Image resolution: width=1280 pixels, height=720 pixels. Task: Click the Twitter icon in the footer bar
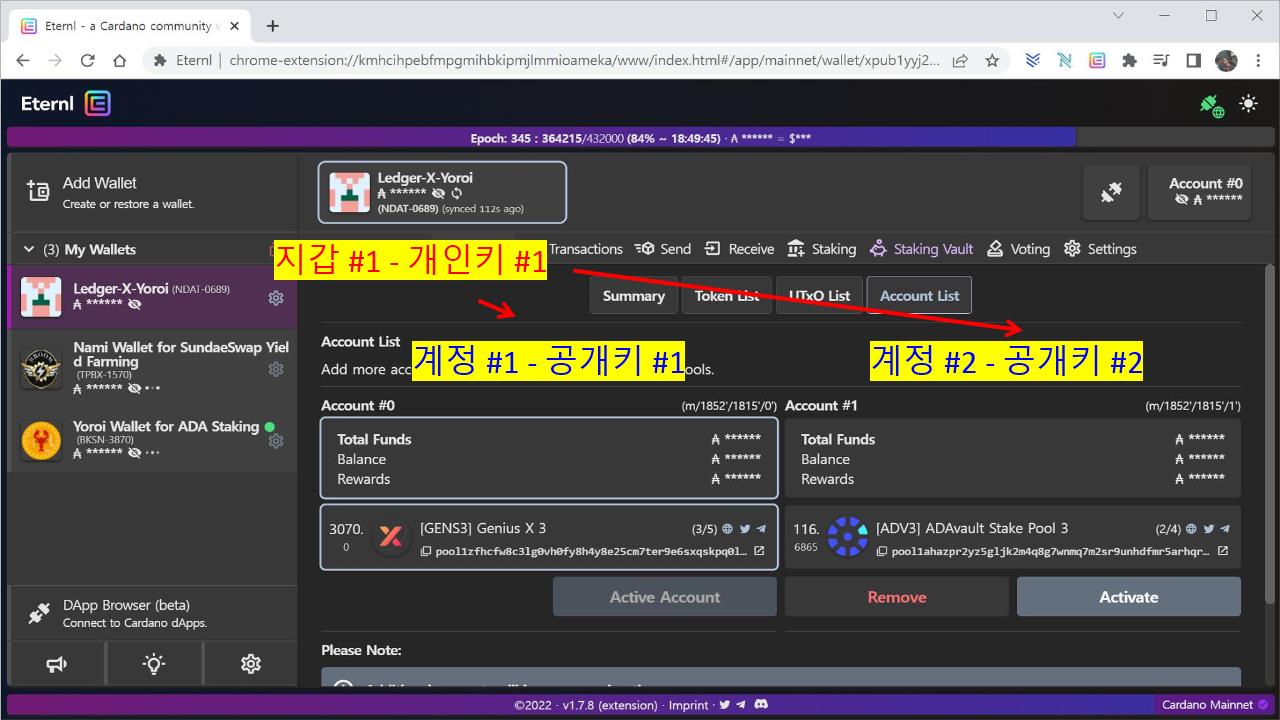[724, 705]
